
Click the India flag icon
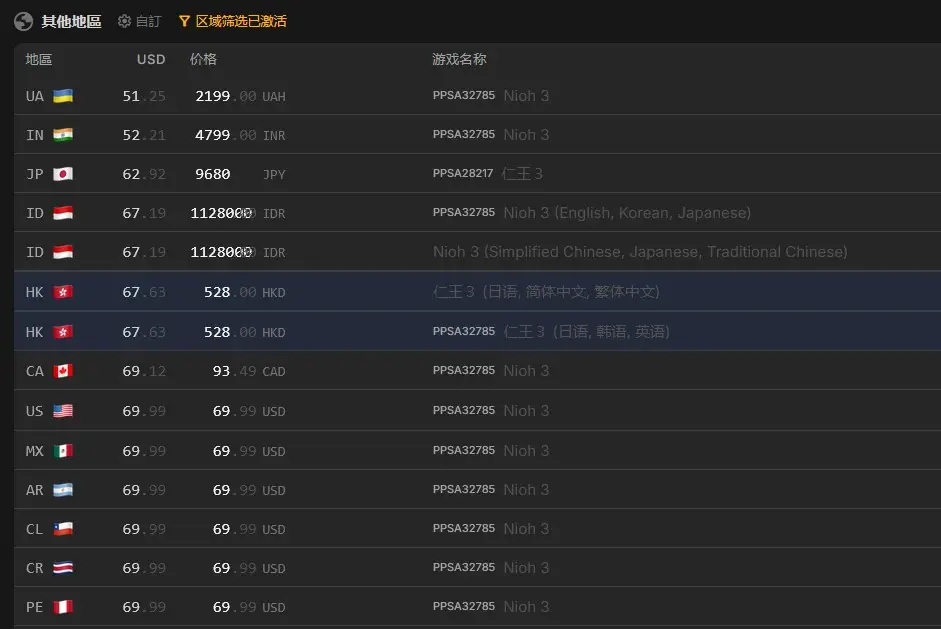tap(63, 135)
